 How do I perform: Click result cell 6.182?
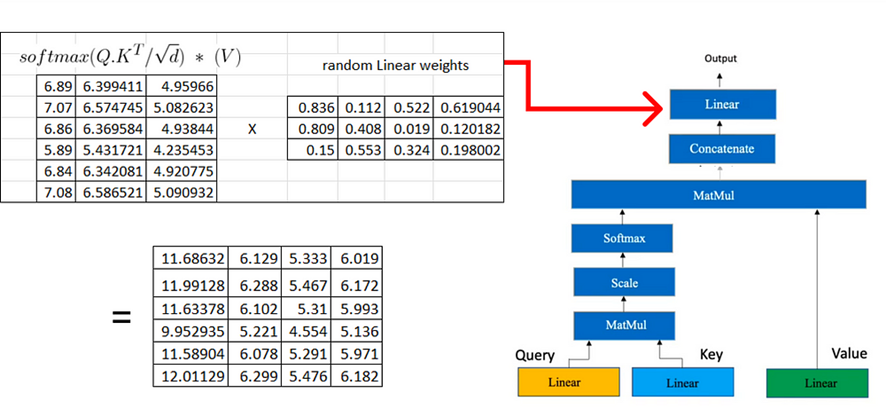[x=357, y=376]
